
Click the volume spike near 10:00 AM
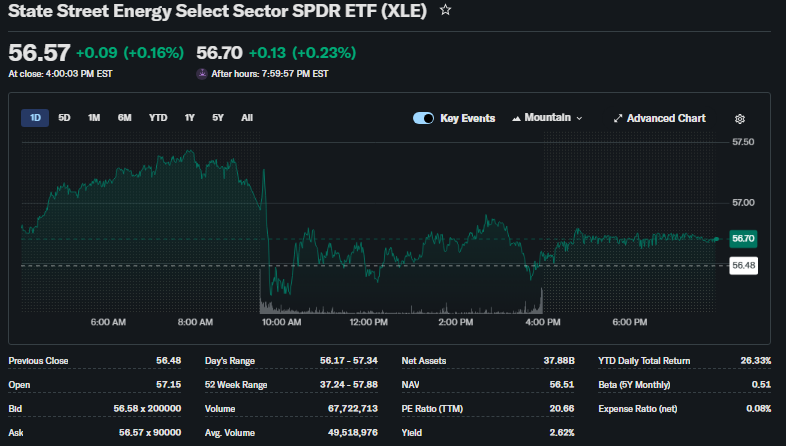[x=264, y=300]
